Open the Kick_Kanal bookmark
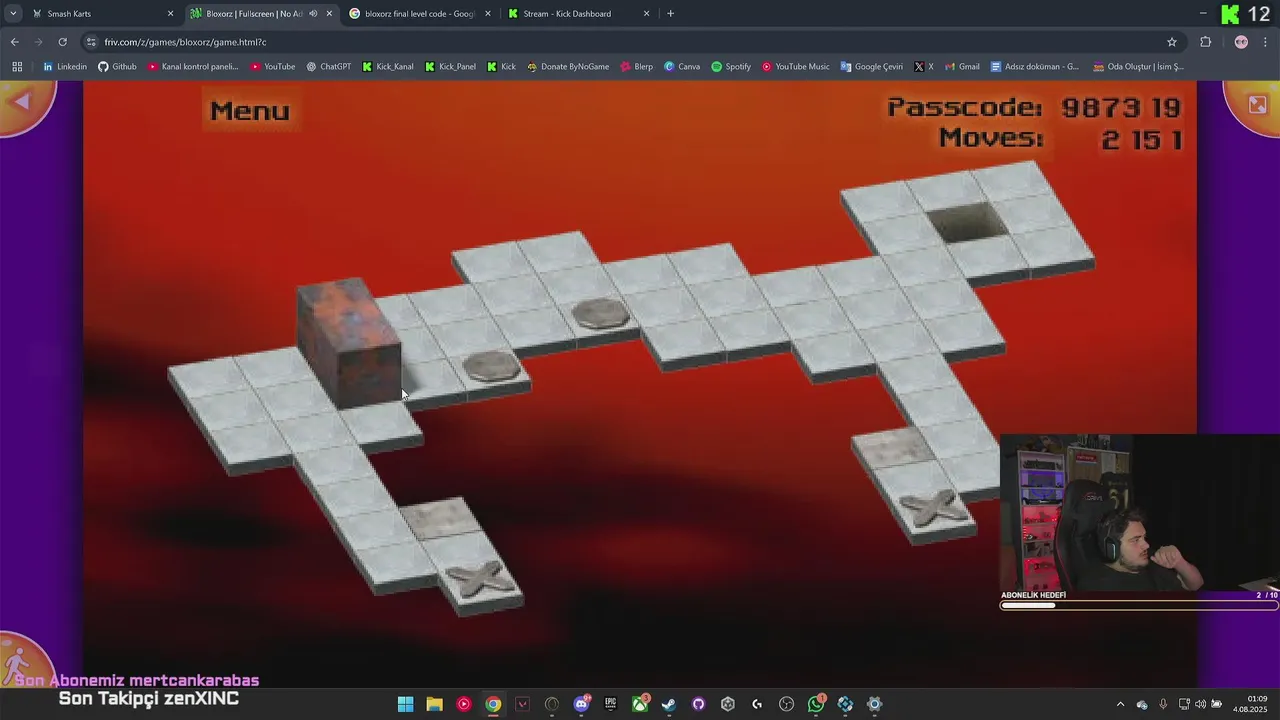The image size is (1280, 720). pos(388,67)
